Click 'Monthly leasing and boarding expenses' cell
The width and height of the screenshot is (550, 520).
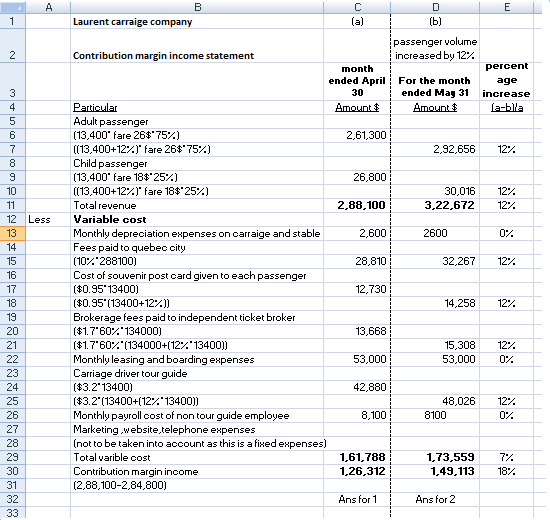point(197,359)
